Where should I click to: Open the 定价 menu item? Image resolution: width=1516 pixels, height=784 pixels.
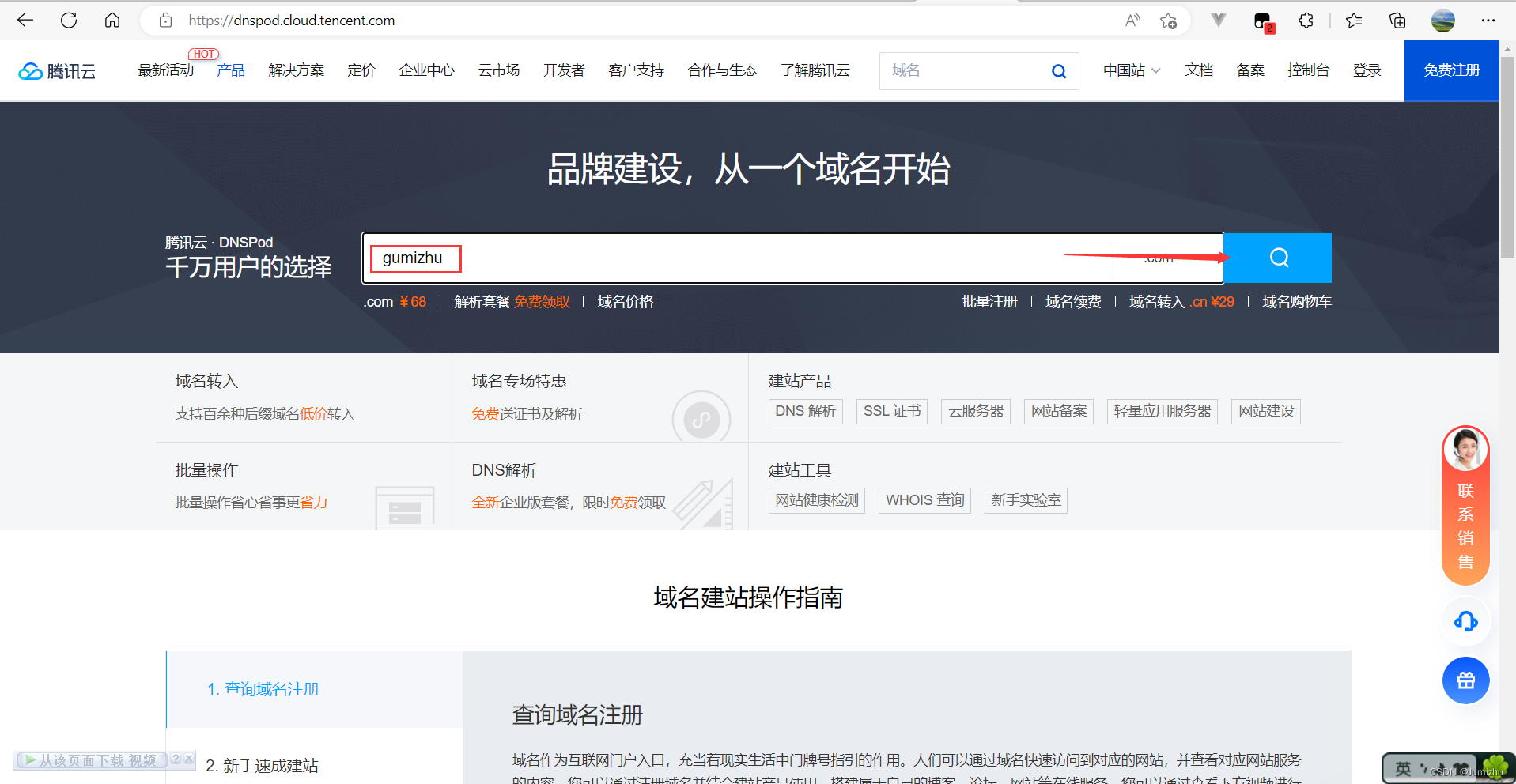(361, 70)
